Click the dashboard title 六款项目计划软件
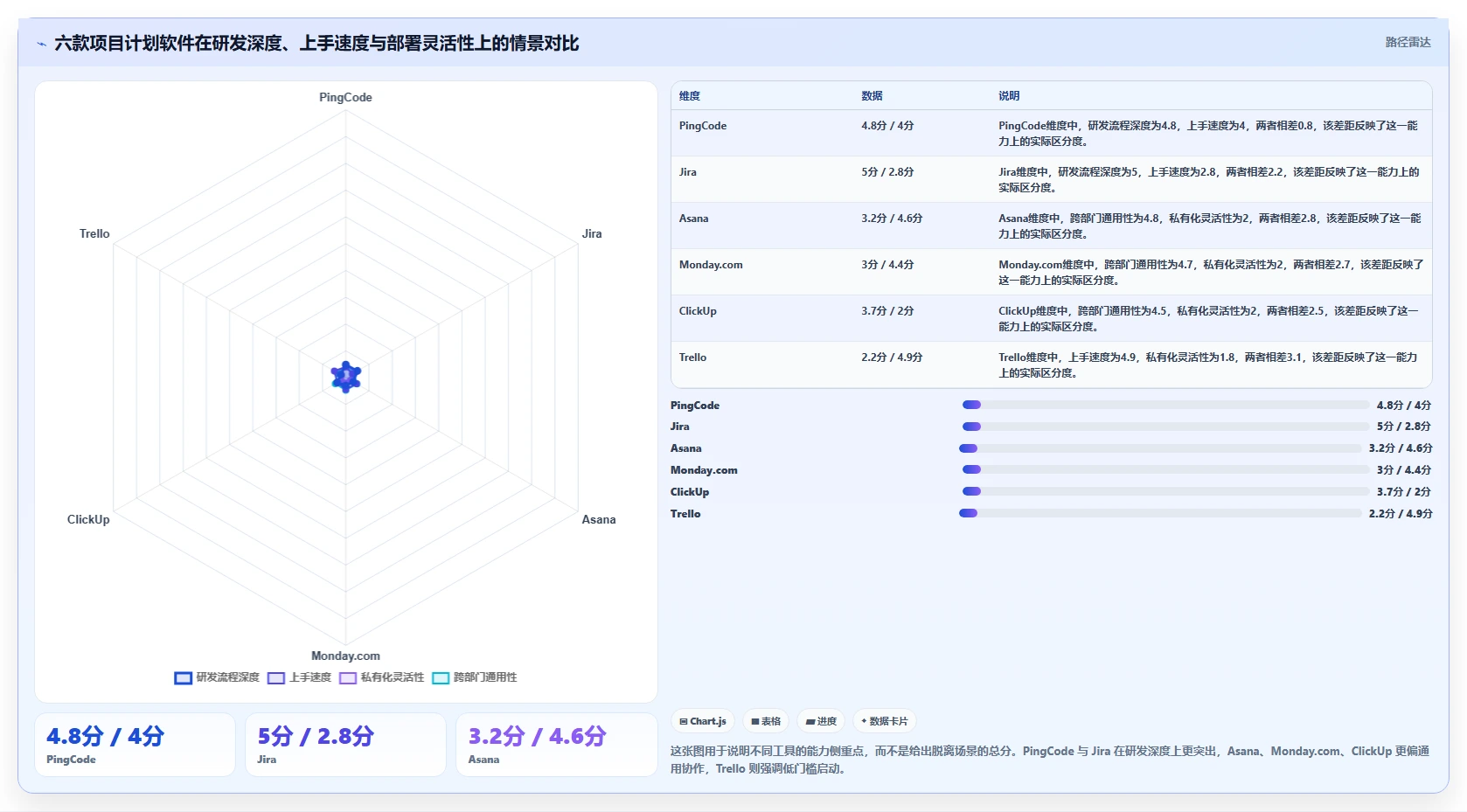 pyautogui.click(x=316, y=44)
